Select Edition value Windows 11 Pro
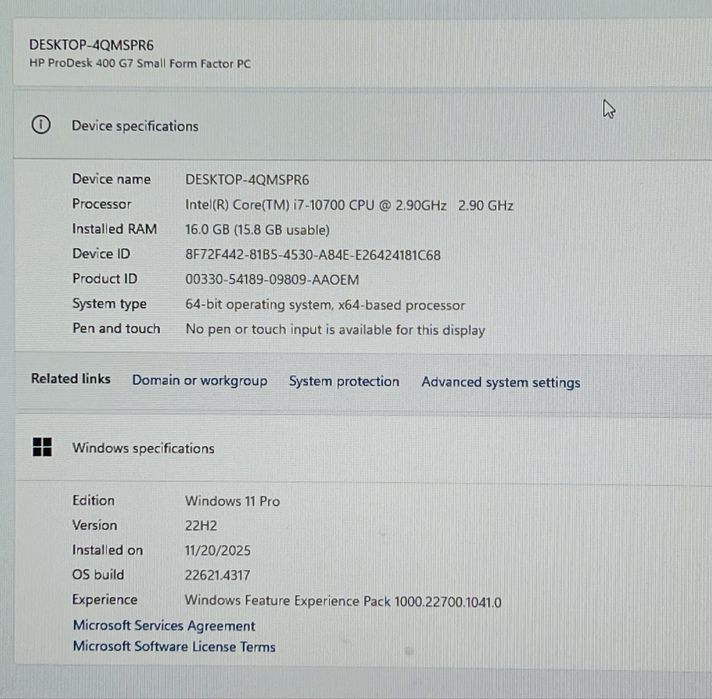This screenshot has height=699, width=712. click(232, 501)
